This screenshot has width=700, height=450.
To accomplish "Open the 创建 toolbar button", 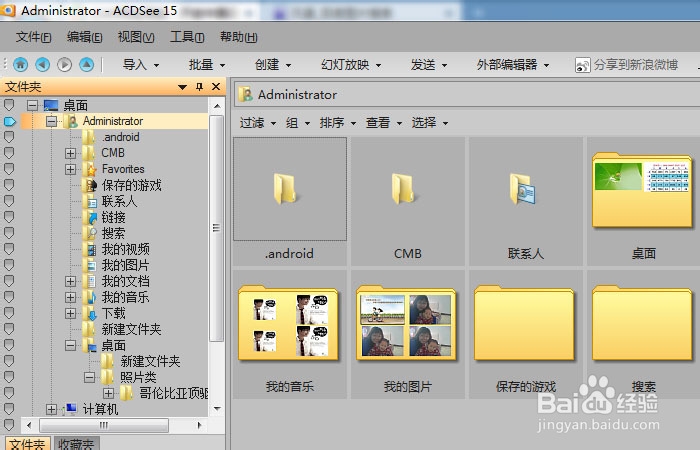I will click(x=273, y=65).
